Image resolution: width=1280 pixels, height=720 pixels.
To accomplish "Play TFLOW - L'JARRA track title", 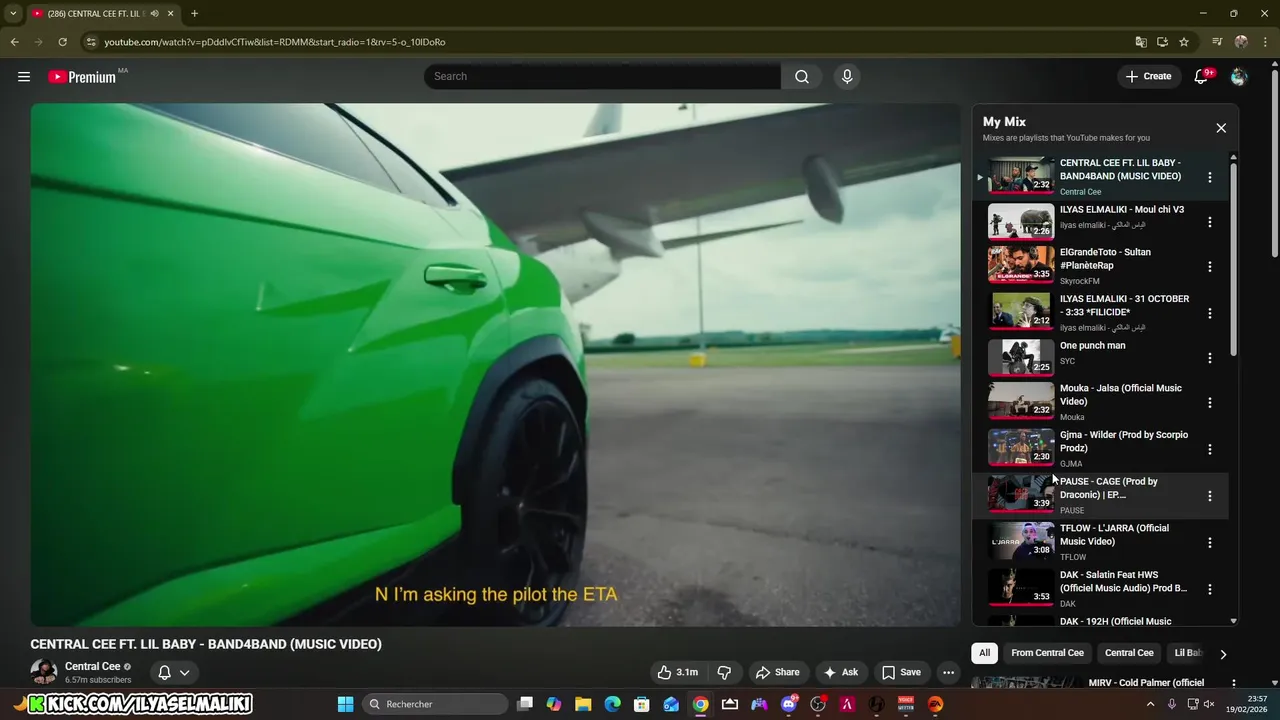I will tap(1114, 534).
